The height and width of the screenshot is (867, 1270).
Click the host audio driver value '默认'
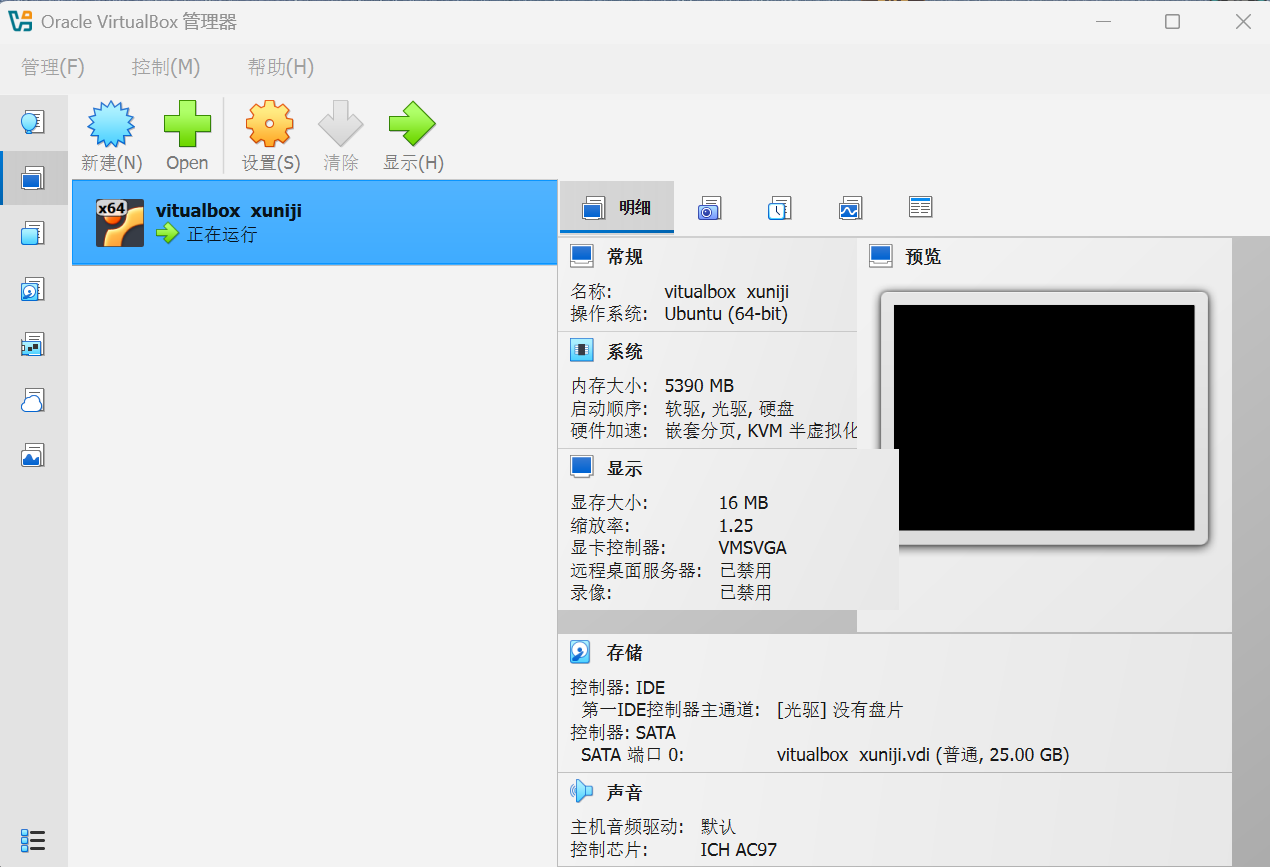coord(718,827)
